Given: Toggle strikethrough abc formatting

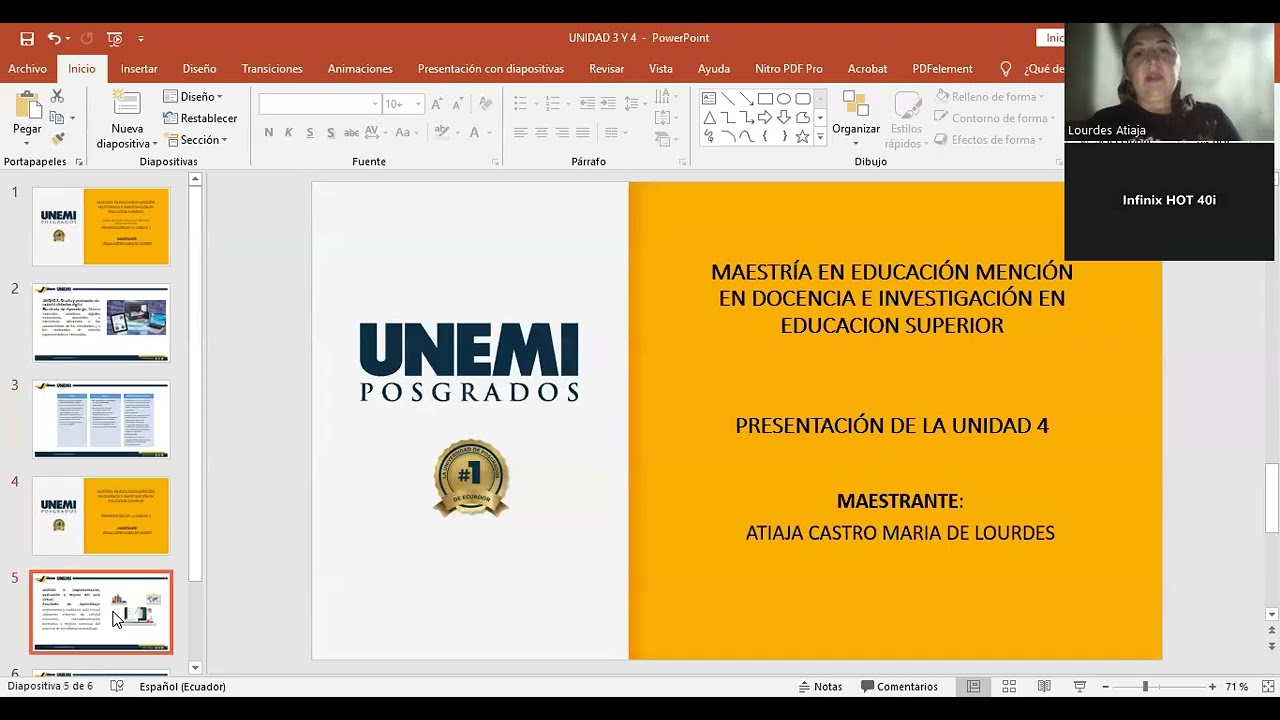Looking at the screenshot, I should (x=351, y=132).
